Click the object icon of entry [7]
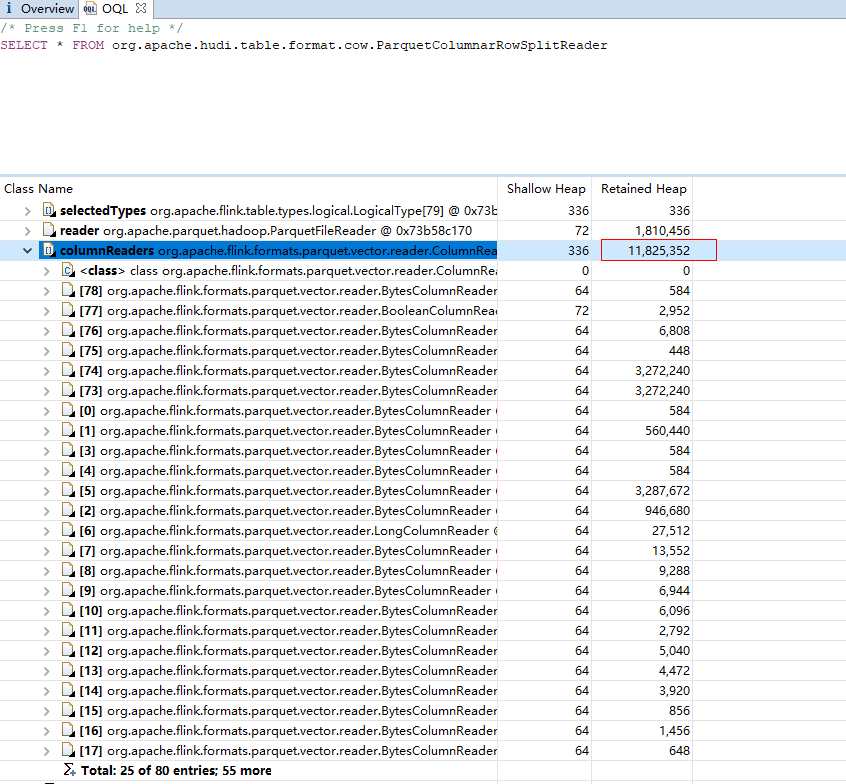The height and width of the screenshot is (784, 846). (x=68, y=550)
